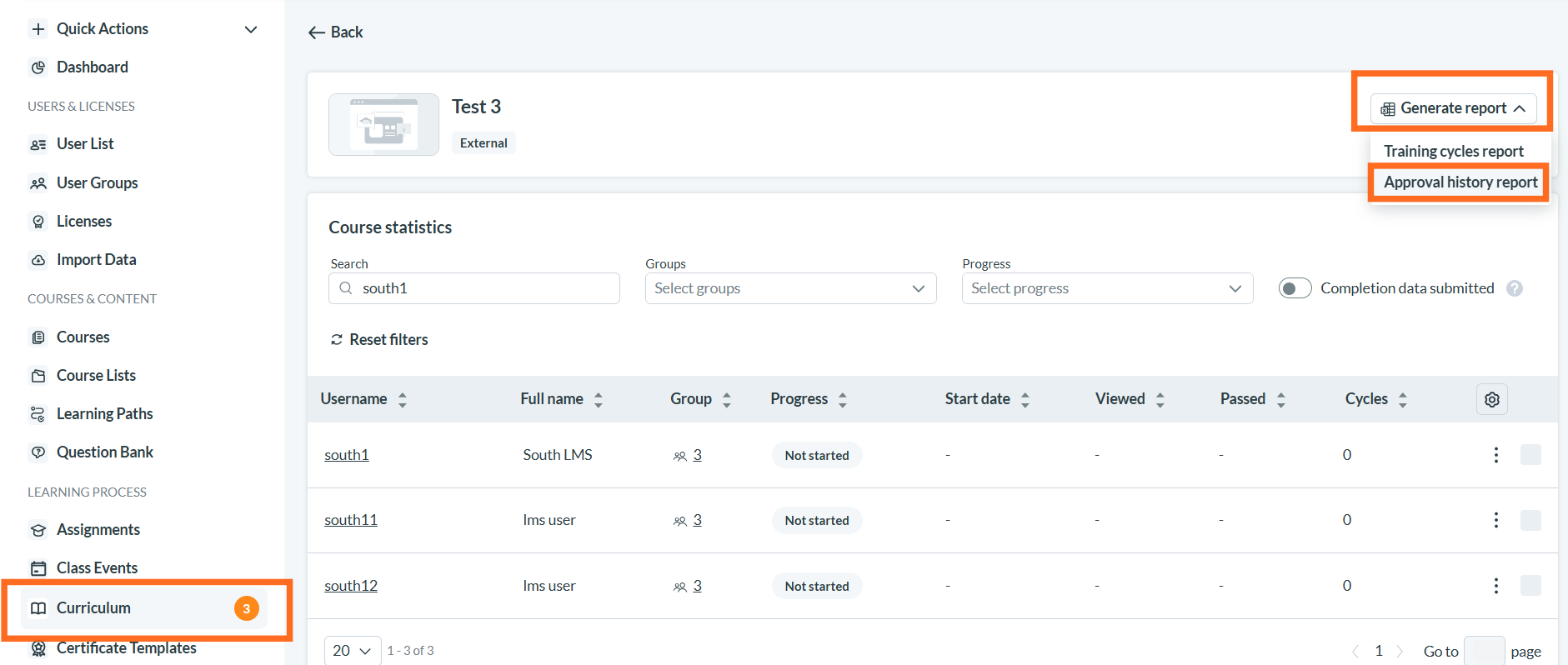Choose Approval history report
The width and height of the screenshot is (1568, 665).
(x=1460, y=182)
